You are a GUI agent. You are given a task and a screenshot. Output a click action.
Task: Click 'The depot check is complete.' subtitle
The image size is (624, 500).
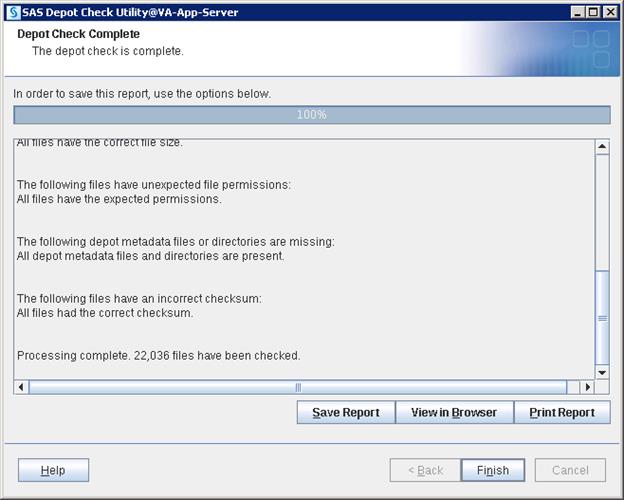point(107,51)
